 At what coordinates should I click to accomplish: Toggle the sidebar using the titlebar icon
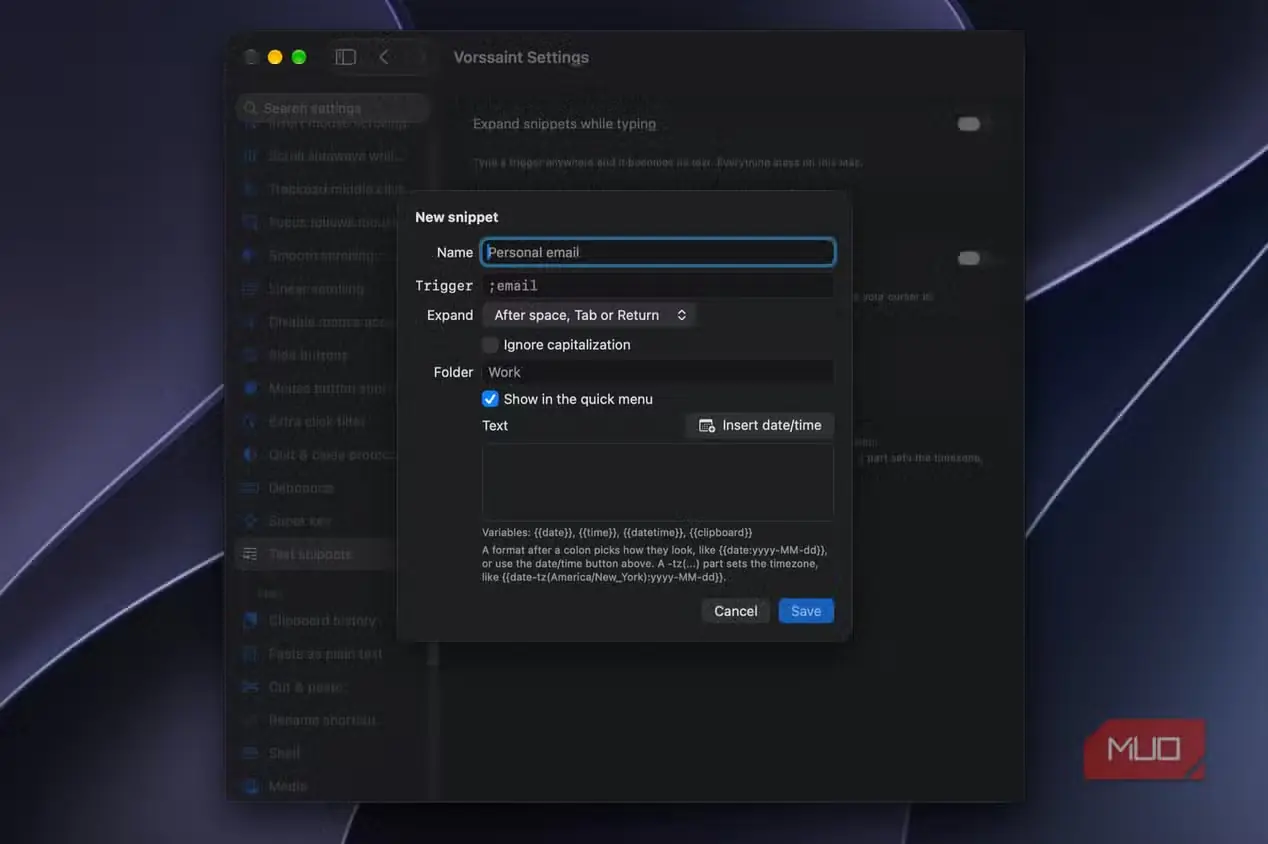click(345, 57)
